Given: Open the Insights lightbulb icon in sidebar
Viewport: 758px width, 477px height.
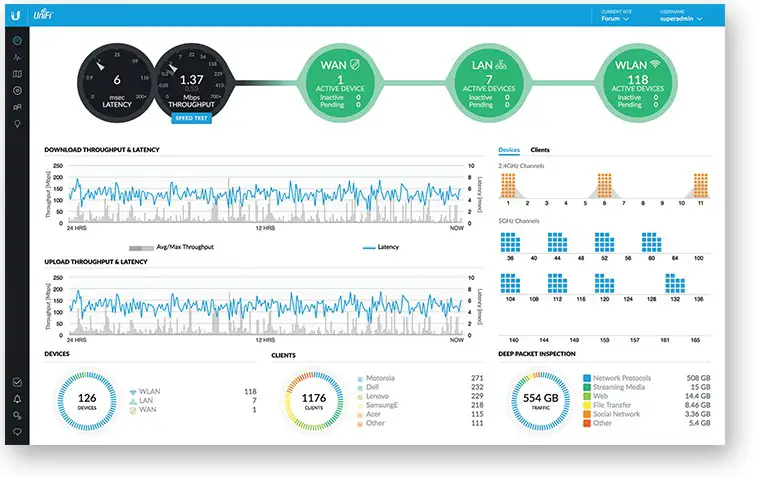Looking at the screenshot, I should point(17,124).
